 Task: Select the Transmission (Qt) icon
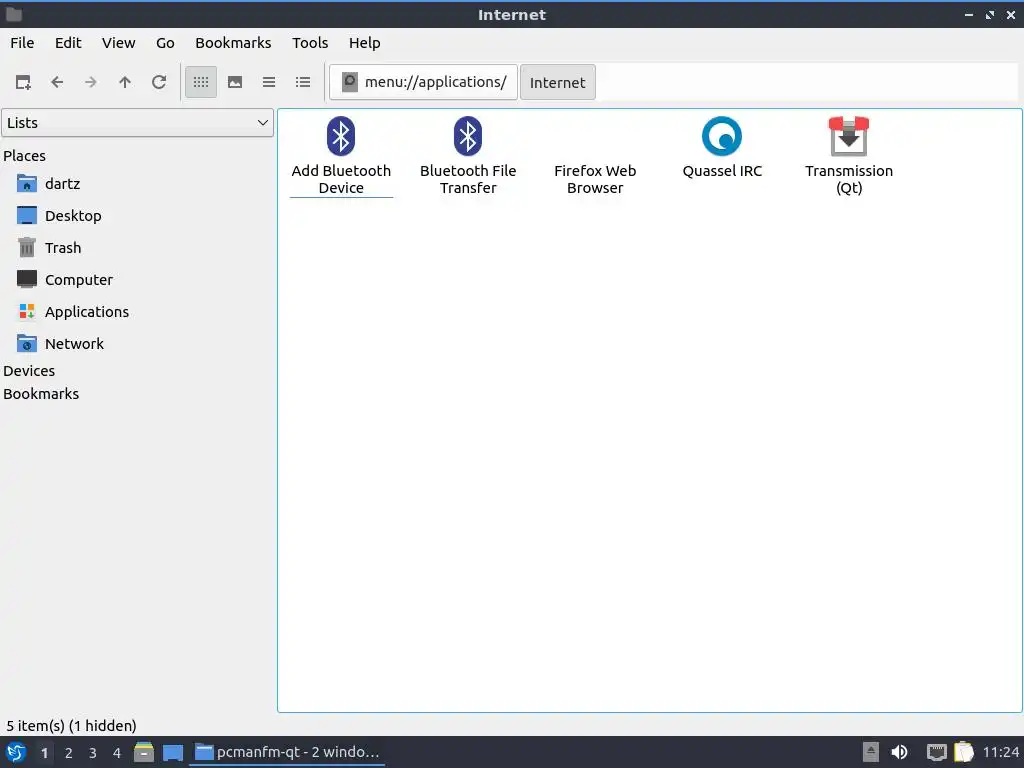tap(849, 136)
